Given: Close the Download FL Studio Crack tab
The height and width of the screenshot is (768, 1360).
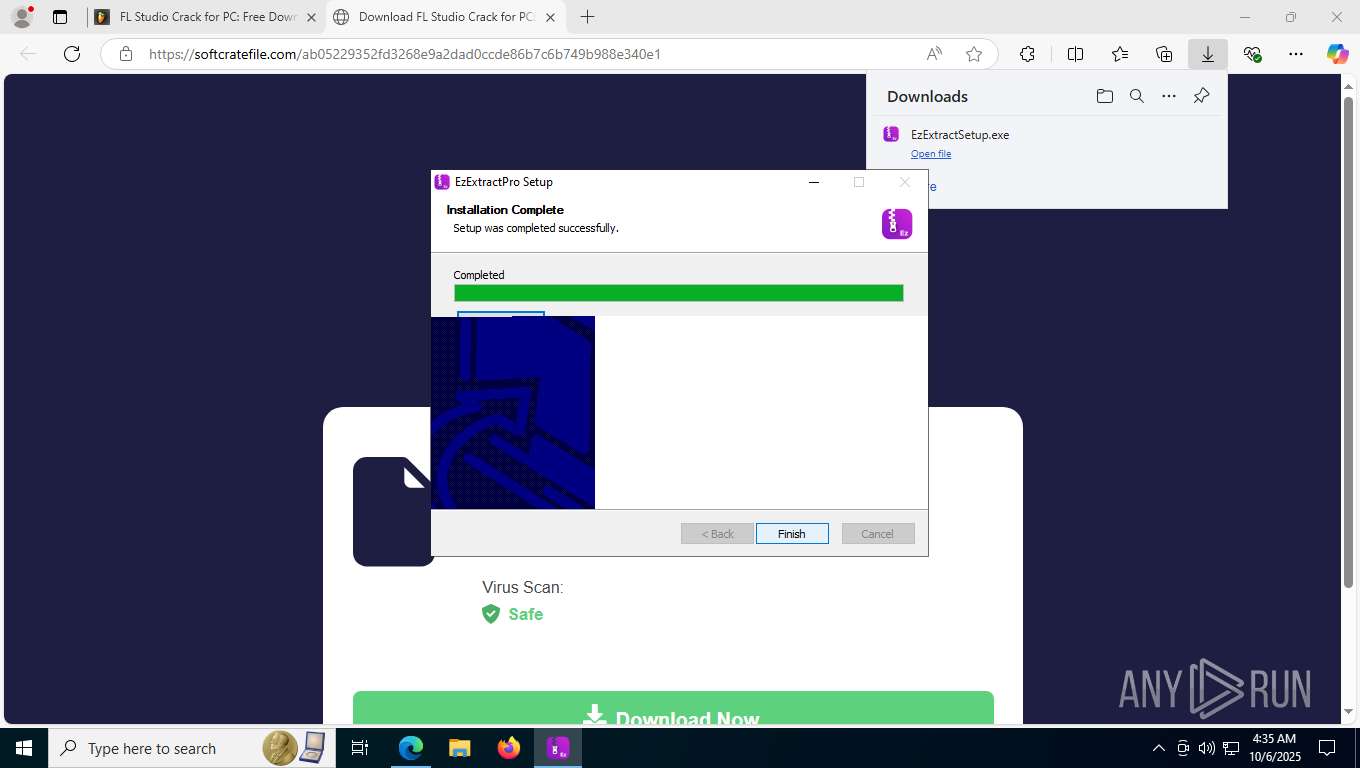Looking at the screenshot, I should (x=550, y=17).
